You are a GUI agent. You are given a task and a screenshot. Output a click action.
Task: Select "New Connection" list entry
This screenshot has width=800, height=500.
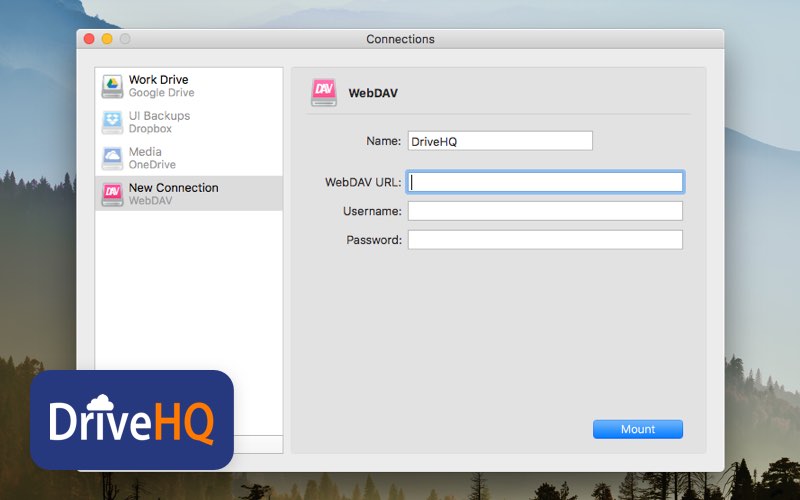tap(189, 193)
